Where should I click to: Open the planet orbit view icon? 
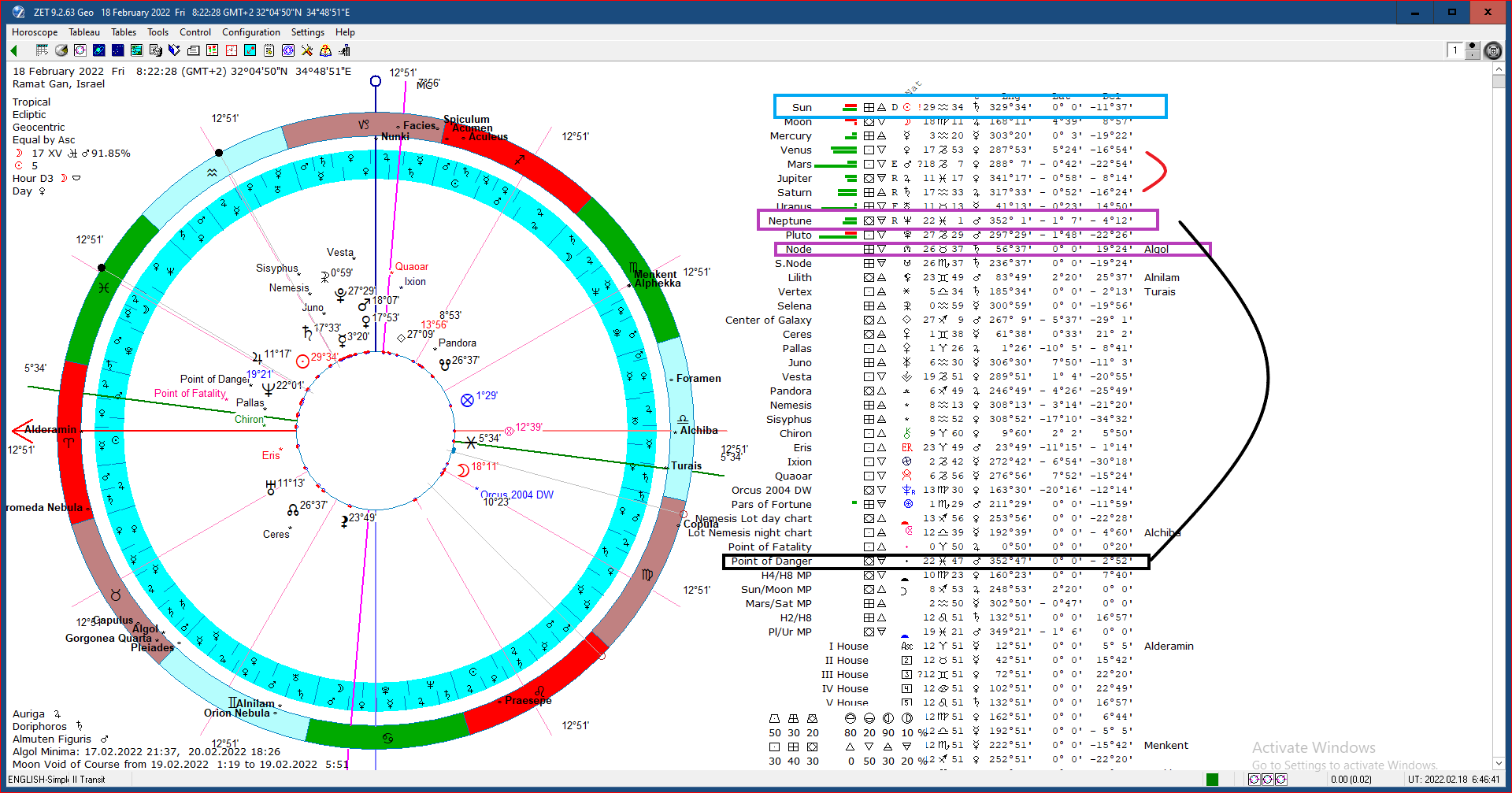pyautogui.click(x=99, y=50)
